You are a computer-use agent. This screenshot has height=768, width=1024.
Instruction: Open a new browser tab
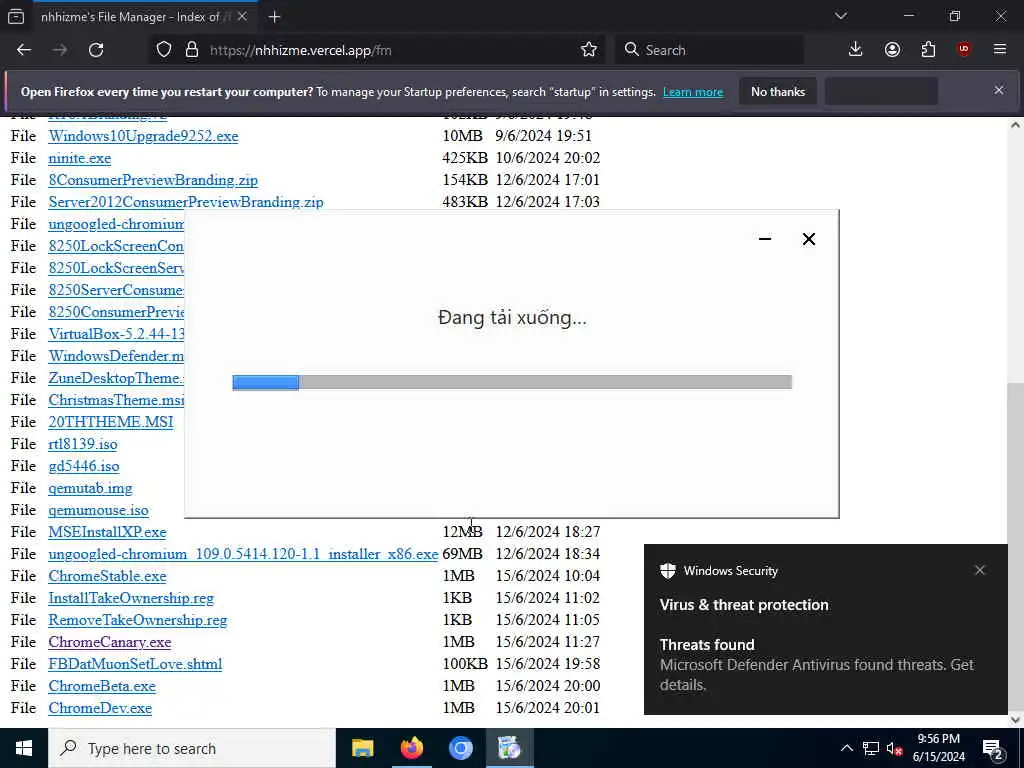point(274,17)
